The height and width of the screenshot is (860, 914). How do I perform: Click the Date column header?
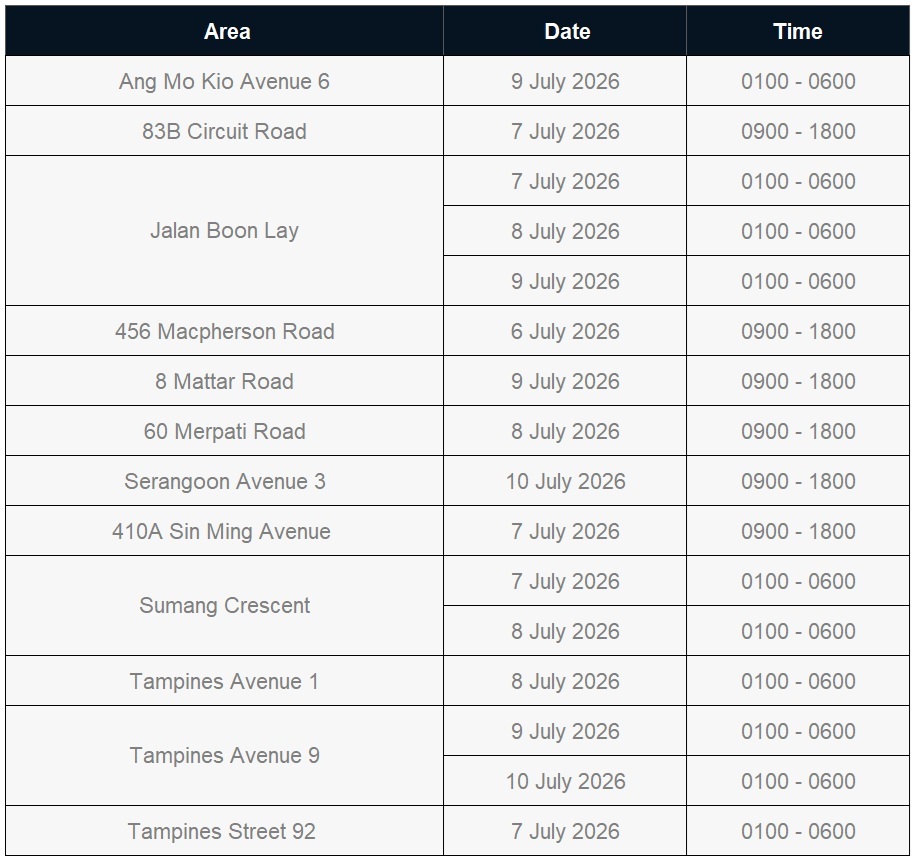565,31
